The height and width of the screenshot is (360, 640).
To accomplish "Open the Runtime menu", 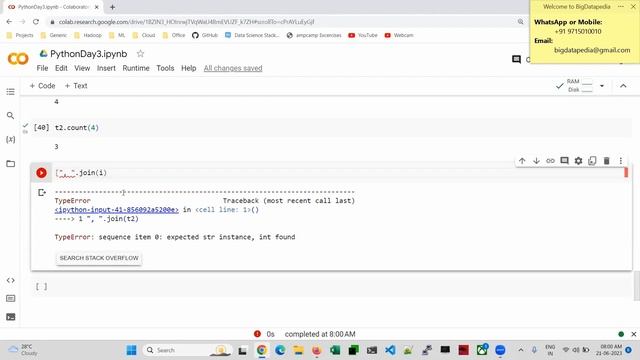I will click(136, 68).
